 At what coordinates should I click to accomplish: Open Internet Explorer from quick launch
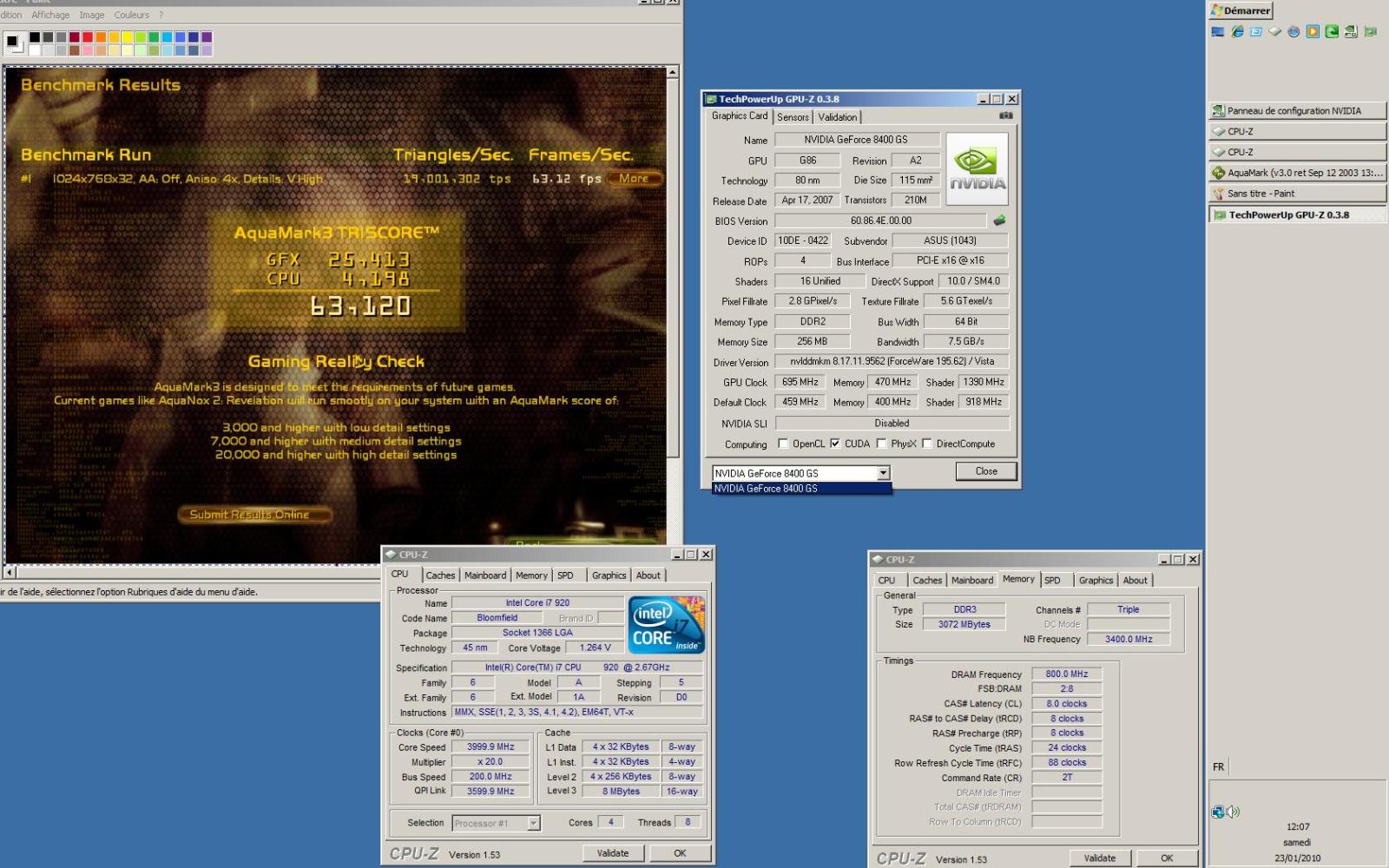point(1237,32)
